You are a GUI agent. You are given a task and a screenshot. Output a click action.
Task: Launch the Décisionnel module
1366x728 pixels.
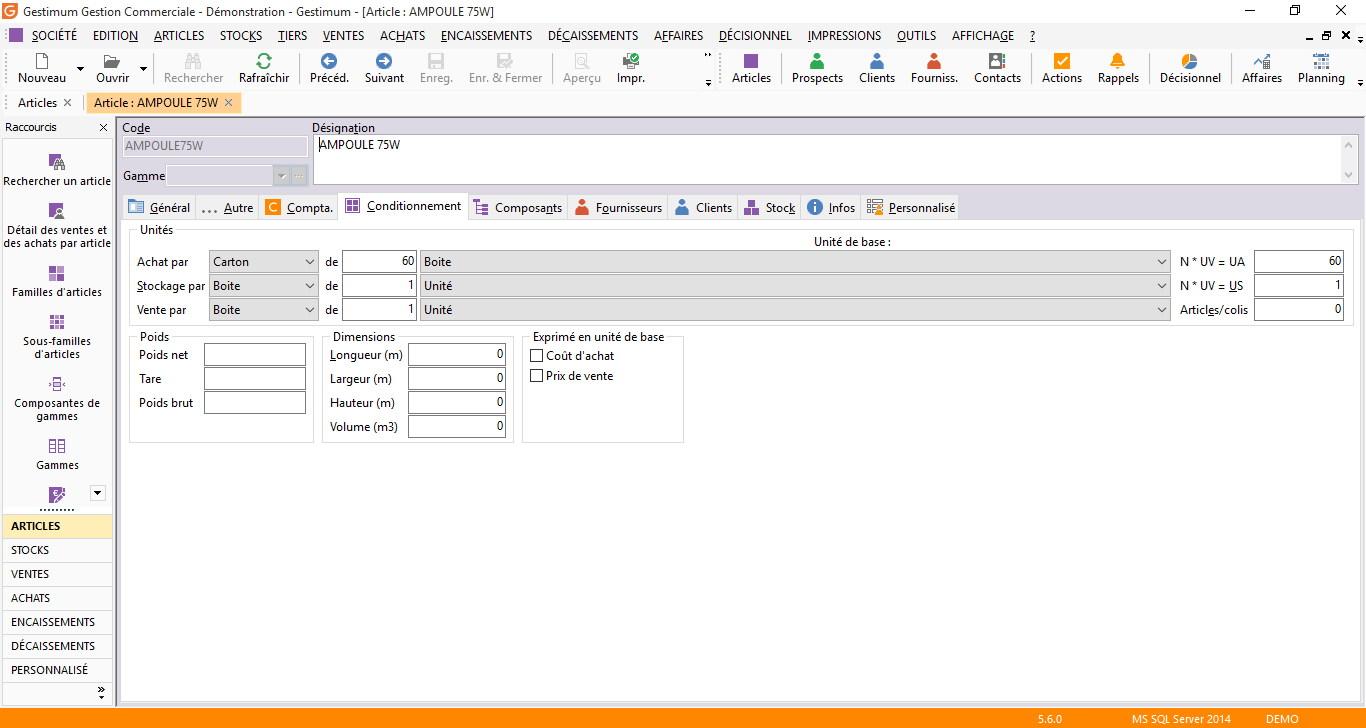click(1189, 68)
